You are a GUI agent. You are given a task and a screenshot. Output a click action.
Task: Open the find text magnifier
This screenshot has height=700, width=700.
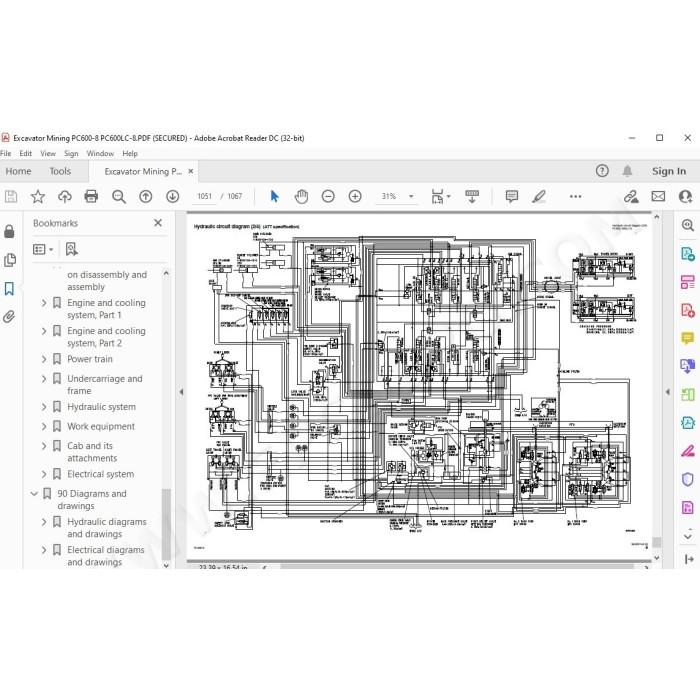119,196
